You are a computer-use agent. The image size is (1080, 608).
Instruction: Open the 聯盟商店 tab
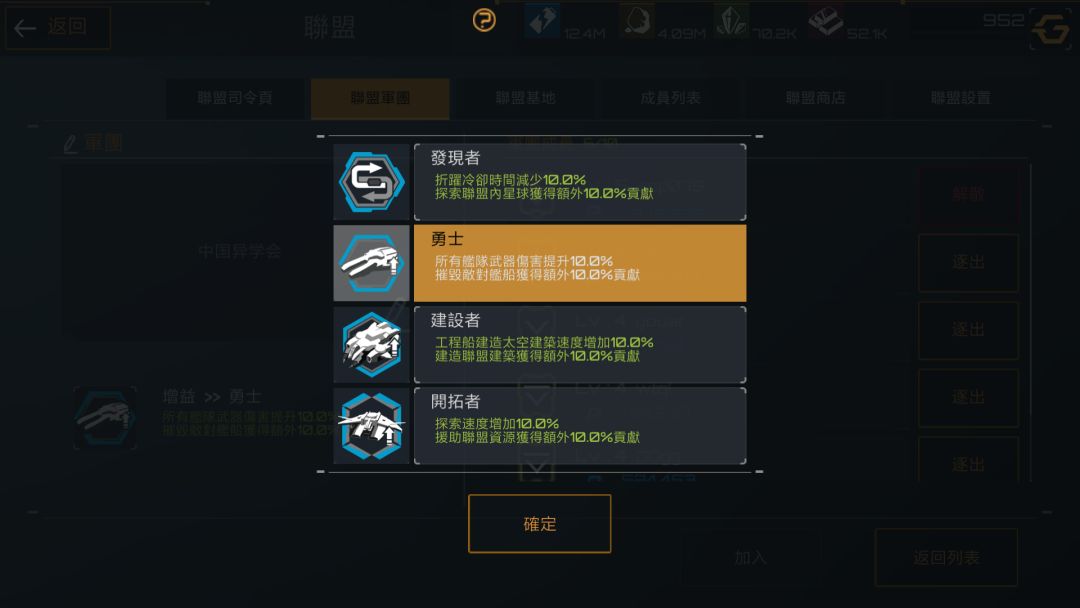[816, 98]
